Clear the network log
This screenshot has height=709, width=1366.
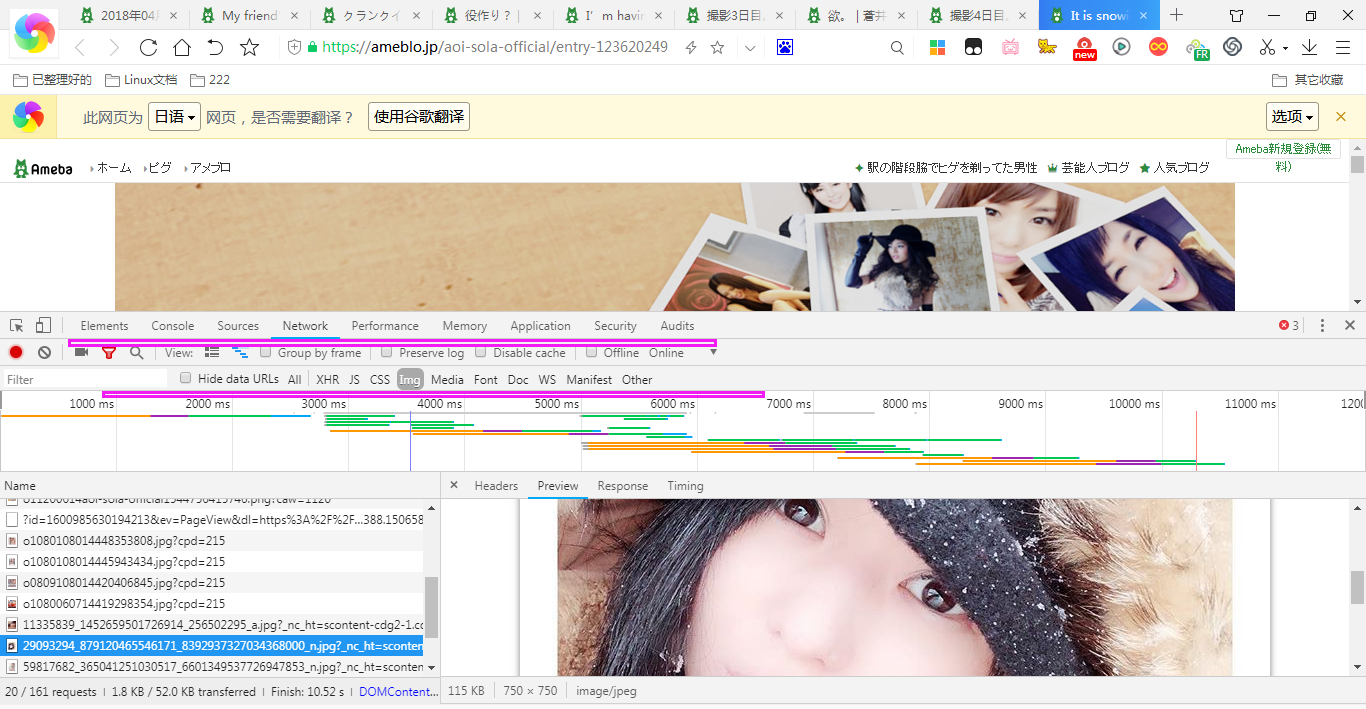pos(44,352)
